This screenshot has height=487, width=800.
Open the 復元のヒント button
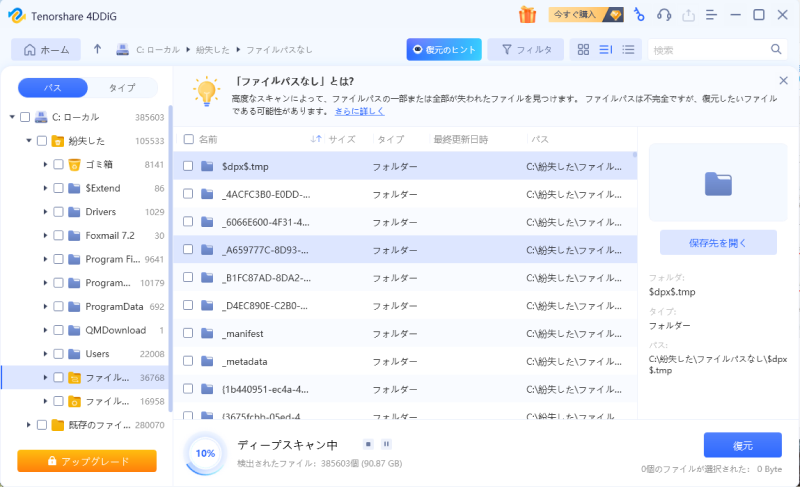pos(444,49)
